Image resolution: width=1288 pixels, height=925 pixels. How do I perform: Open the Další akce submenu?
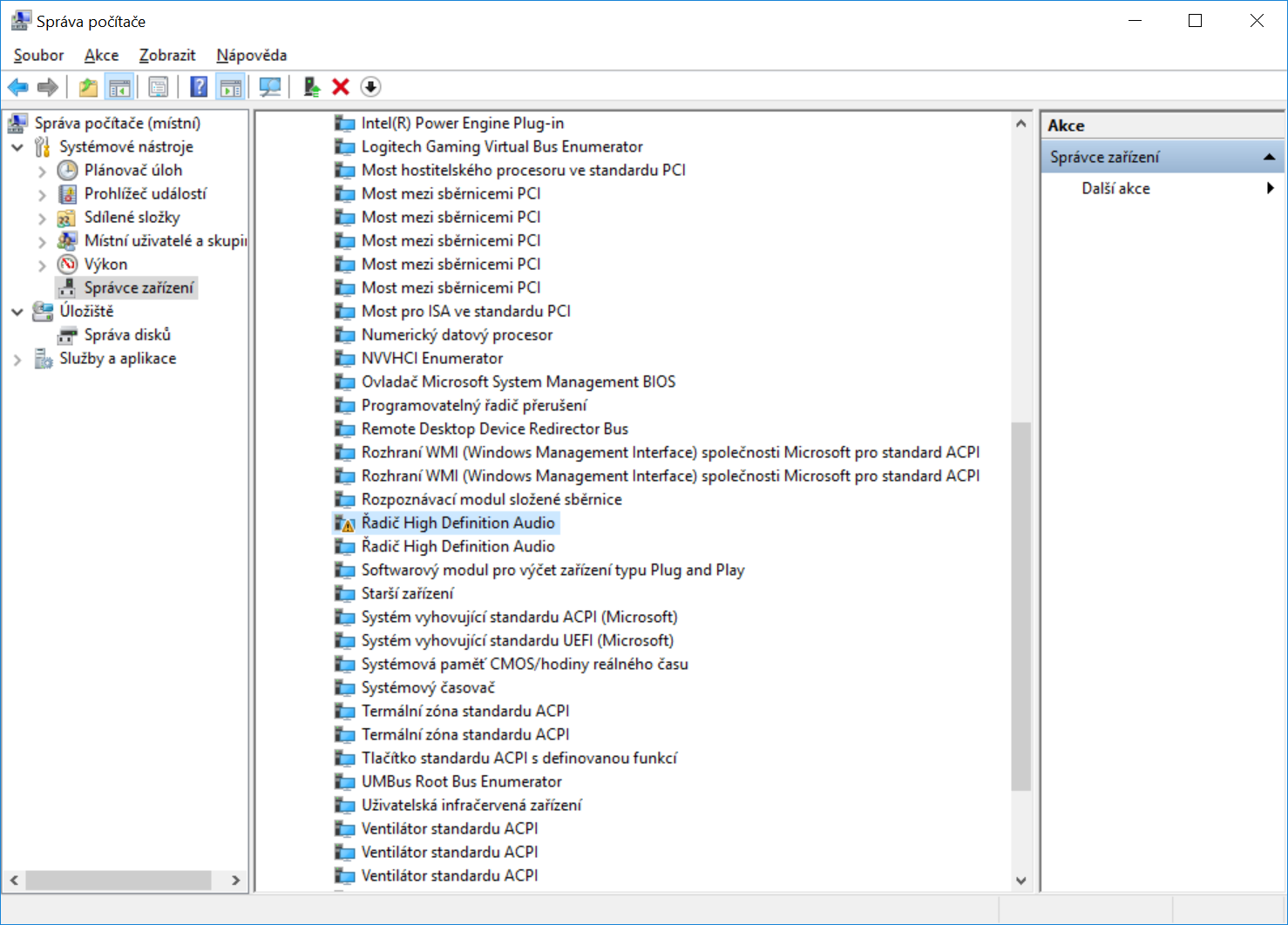point(1115,188)
